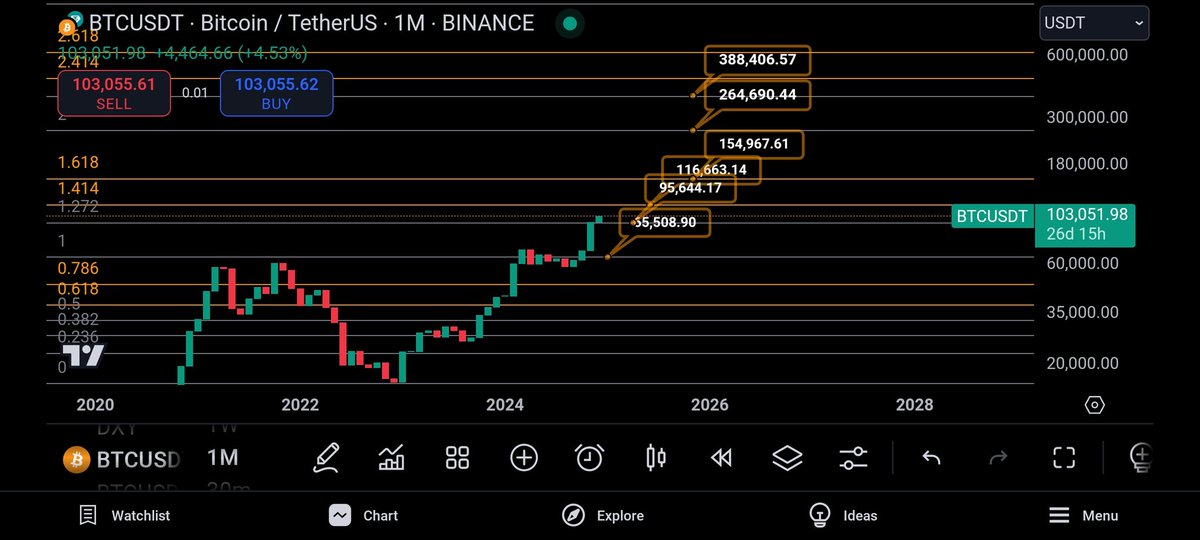Select the 264,690.44 price note
Screen dimensions: 1200x540
[757, 95]
